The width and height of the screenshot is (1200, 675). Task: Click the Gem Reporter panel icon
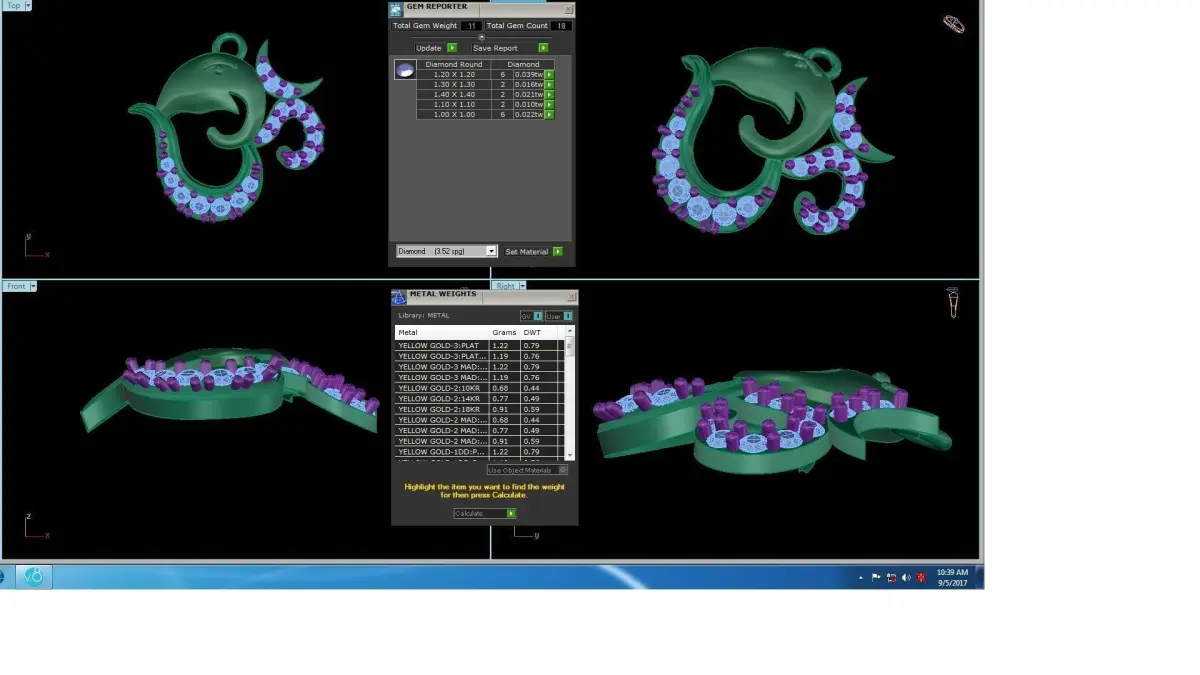click(x=396, y=9)
